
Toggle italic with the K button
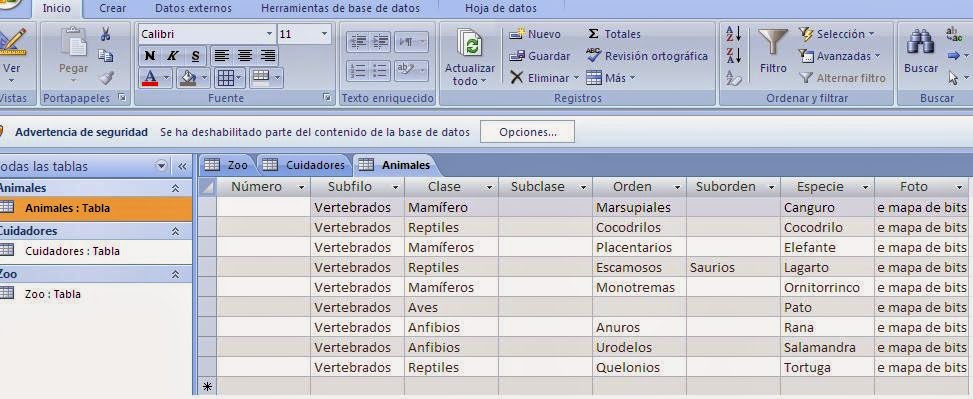click(x=173, y=56)
